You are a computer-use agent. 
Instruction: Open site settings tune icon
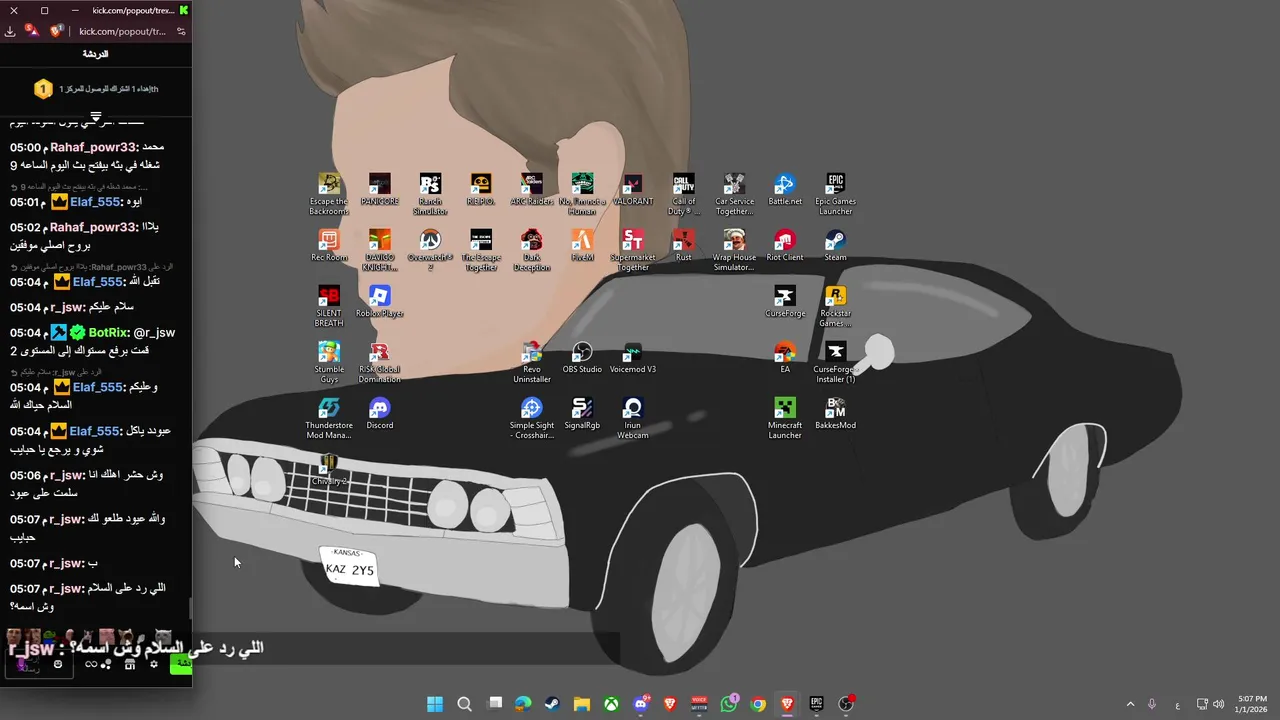(181, 31)
